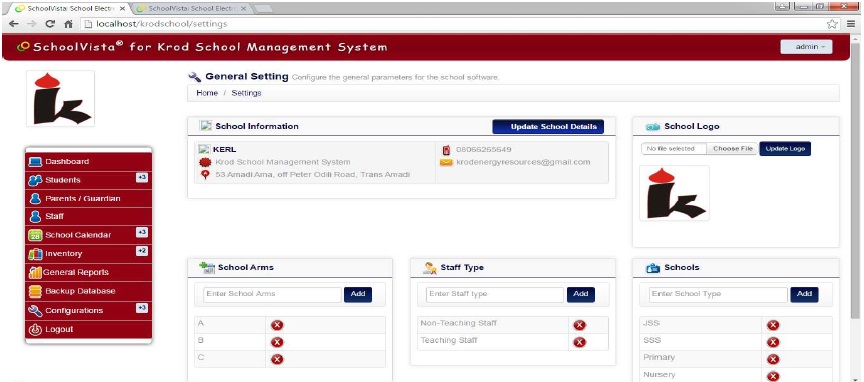Screen dimensions: 864x382
Task: Go to browser home page icon
Action: click(68, 24)
